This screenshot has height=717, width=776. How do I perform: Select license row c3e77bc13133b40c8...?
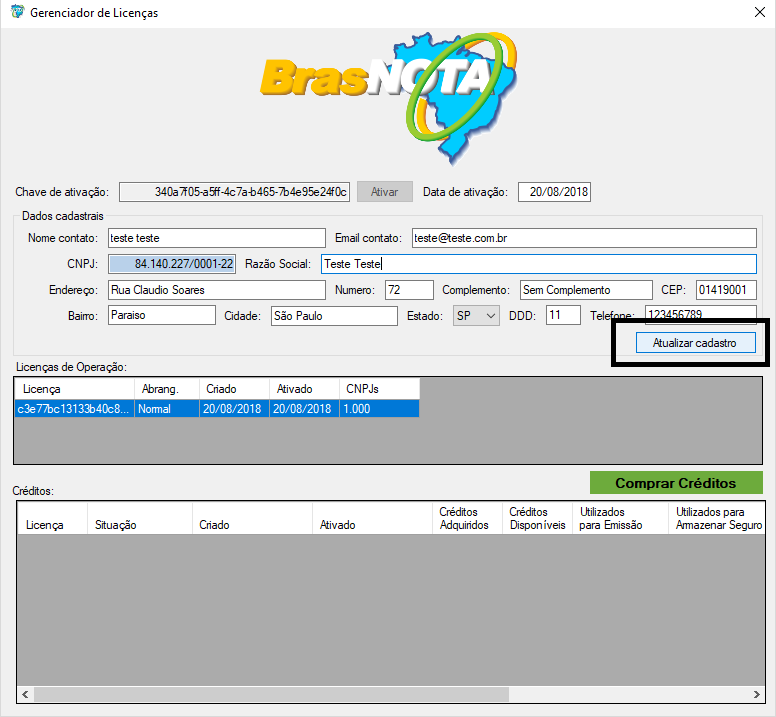click(217, 409)
